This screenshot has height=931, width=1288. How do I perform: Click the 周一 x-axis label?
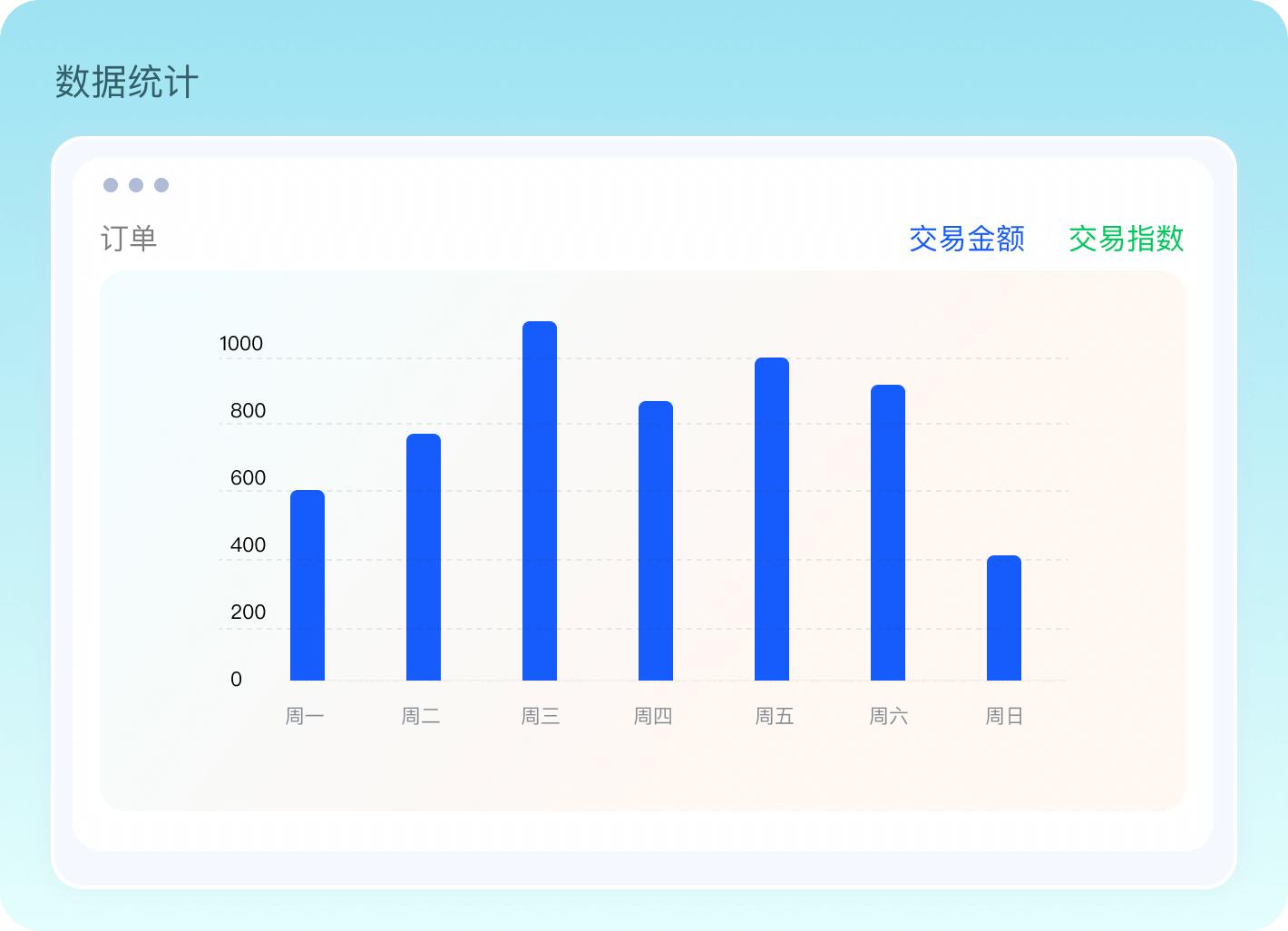tap(305, 716)
